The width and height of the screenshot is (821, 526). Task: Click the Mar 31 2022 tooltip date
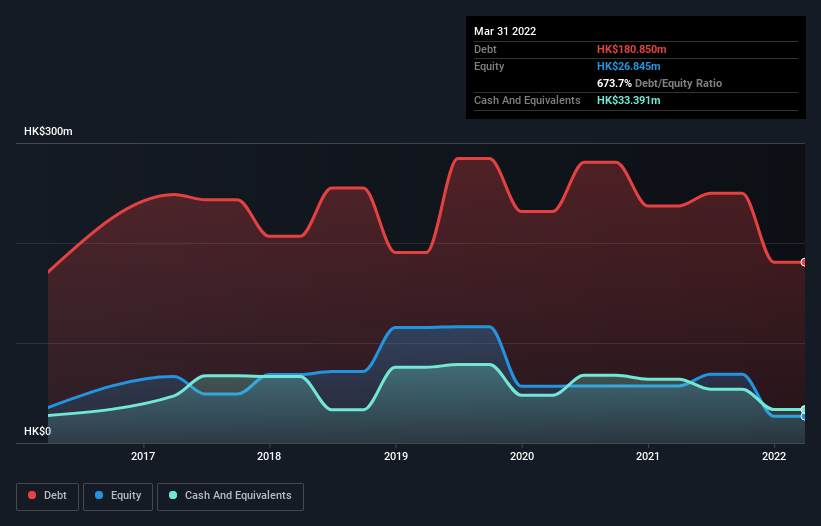(505, 31)
